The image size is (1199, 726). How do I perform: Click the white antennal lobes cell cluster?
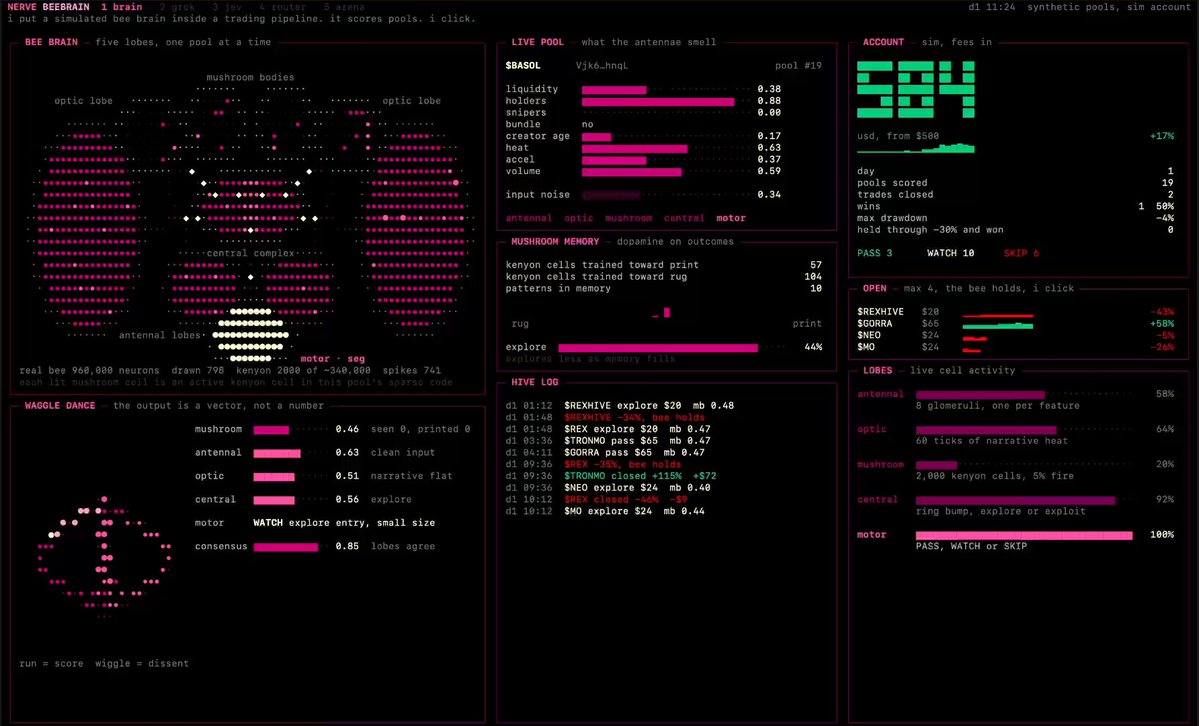pos(250,335)
